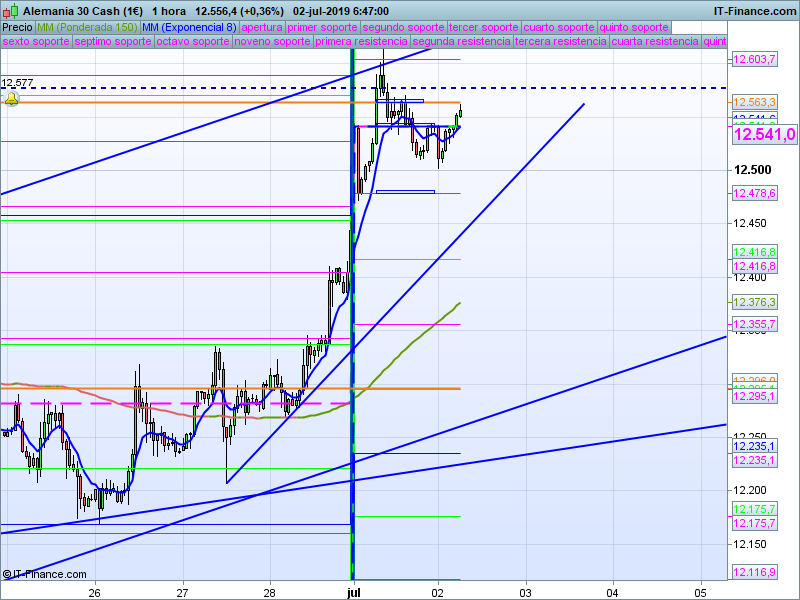This screenshot has width=800, height=600.
Task: Select the sexto soporte label
Action: click(36, 41)
